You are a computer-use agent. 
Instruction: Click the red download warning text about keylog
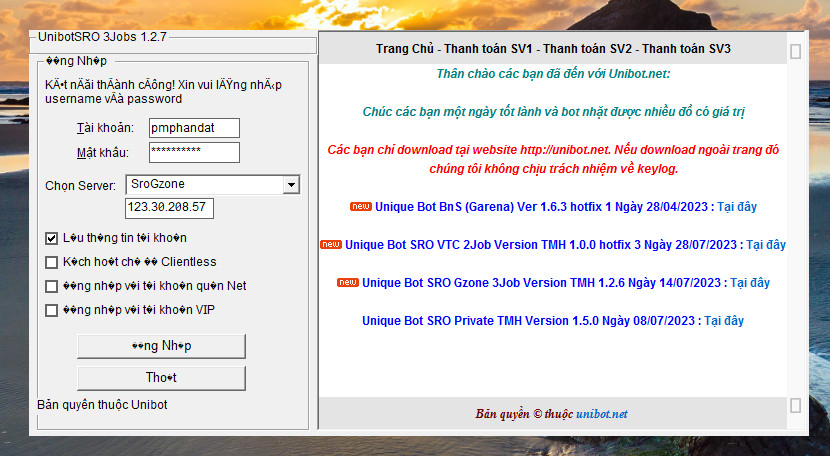click(x=553, y=159)
